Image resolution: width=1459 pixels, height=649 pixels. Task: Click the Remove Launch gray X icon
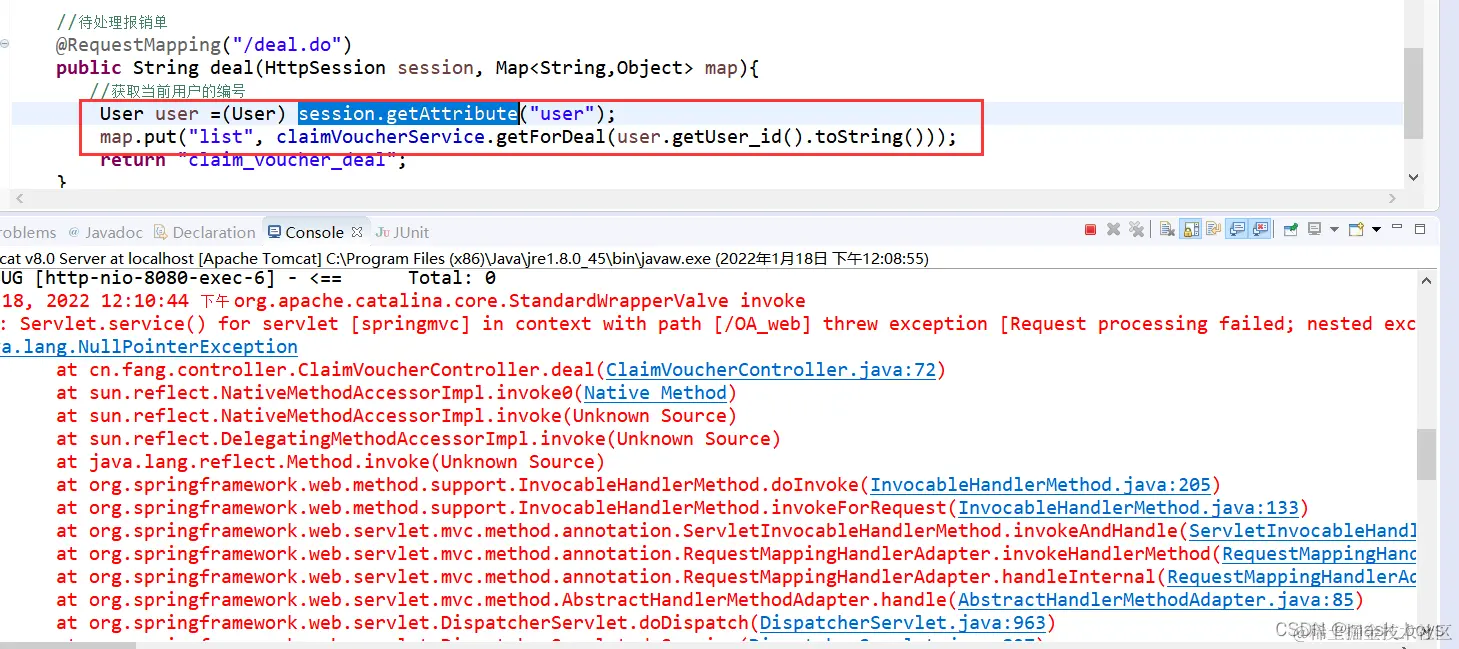click(x=1113, y=230)
